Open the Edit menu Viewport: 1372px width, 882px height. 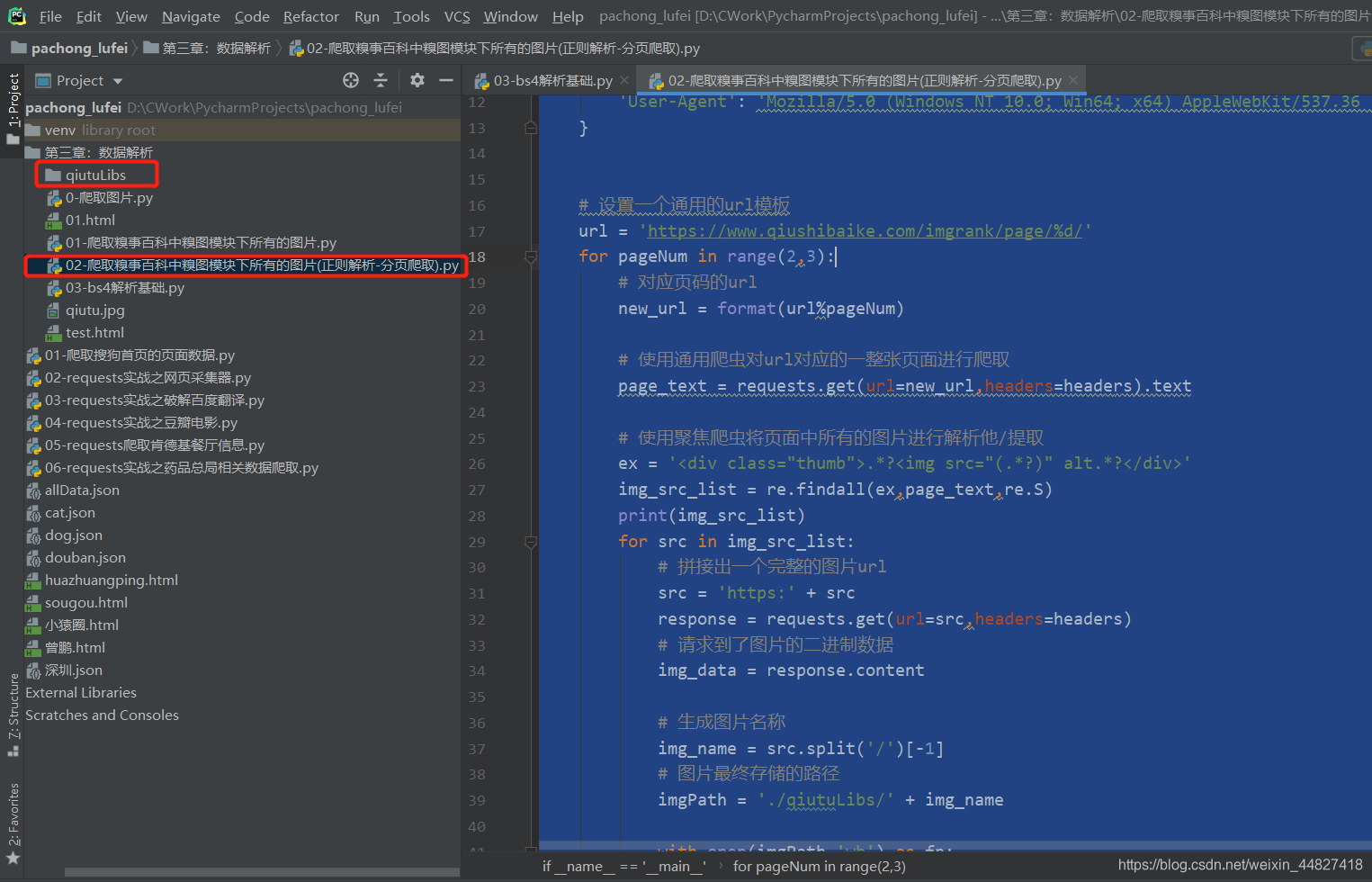[x=89, y=16]
